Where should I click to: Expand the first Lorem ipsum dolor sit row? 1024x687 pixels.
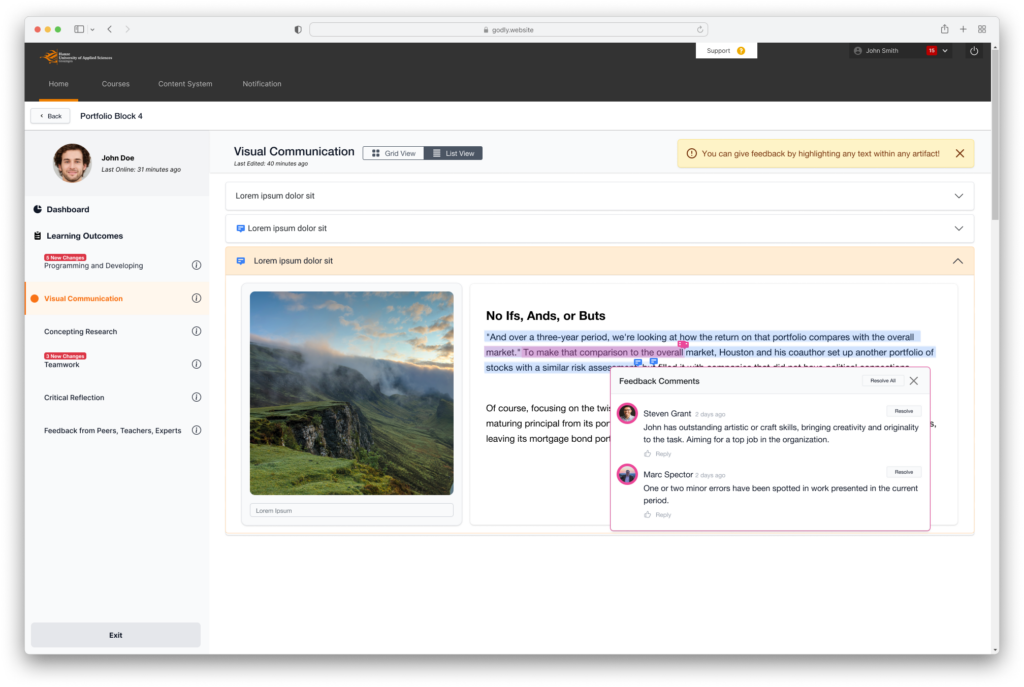pos(600,196)
